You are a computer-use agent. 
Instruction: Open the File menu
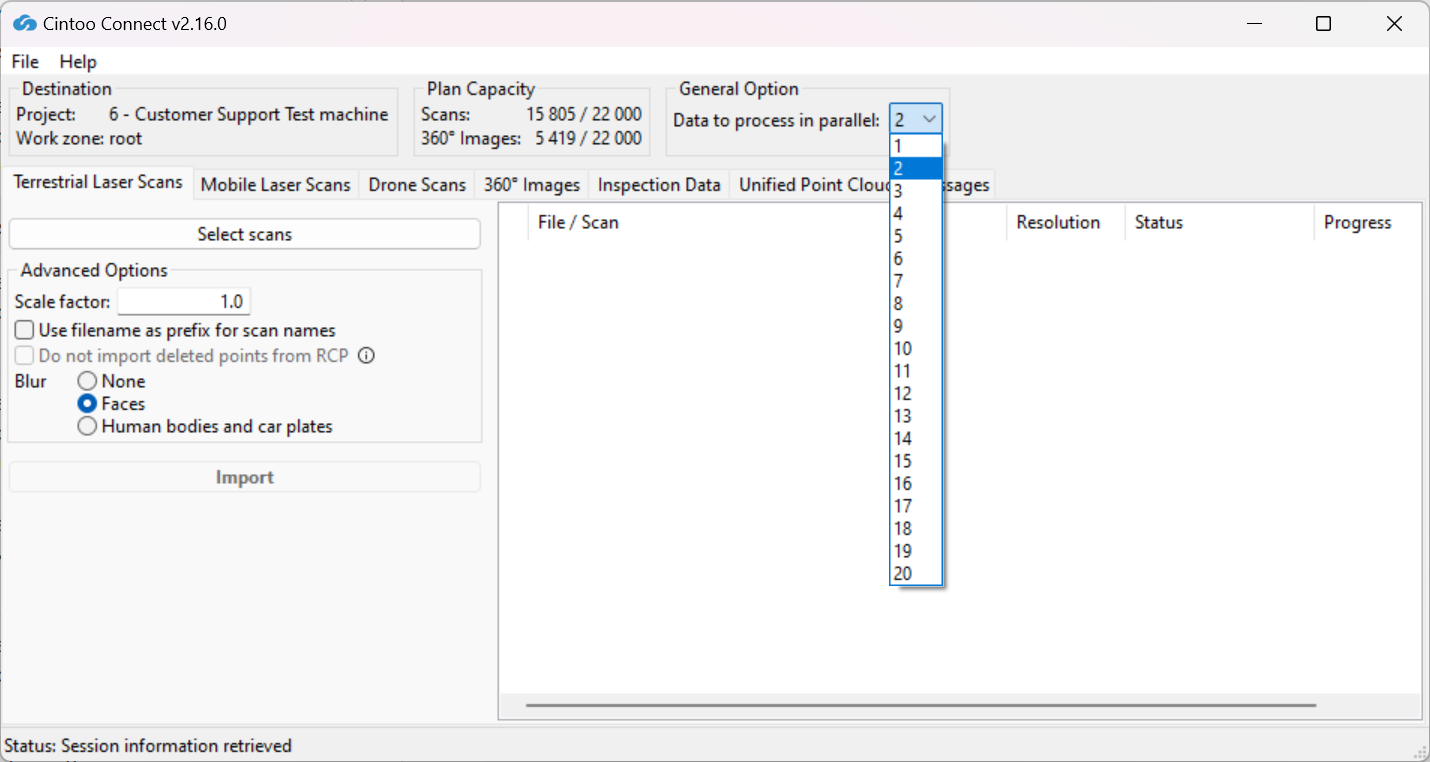[x=25, y=62]
